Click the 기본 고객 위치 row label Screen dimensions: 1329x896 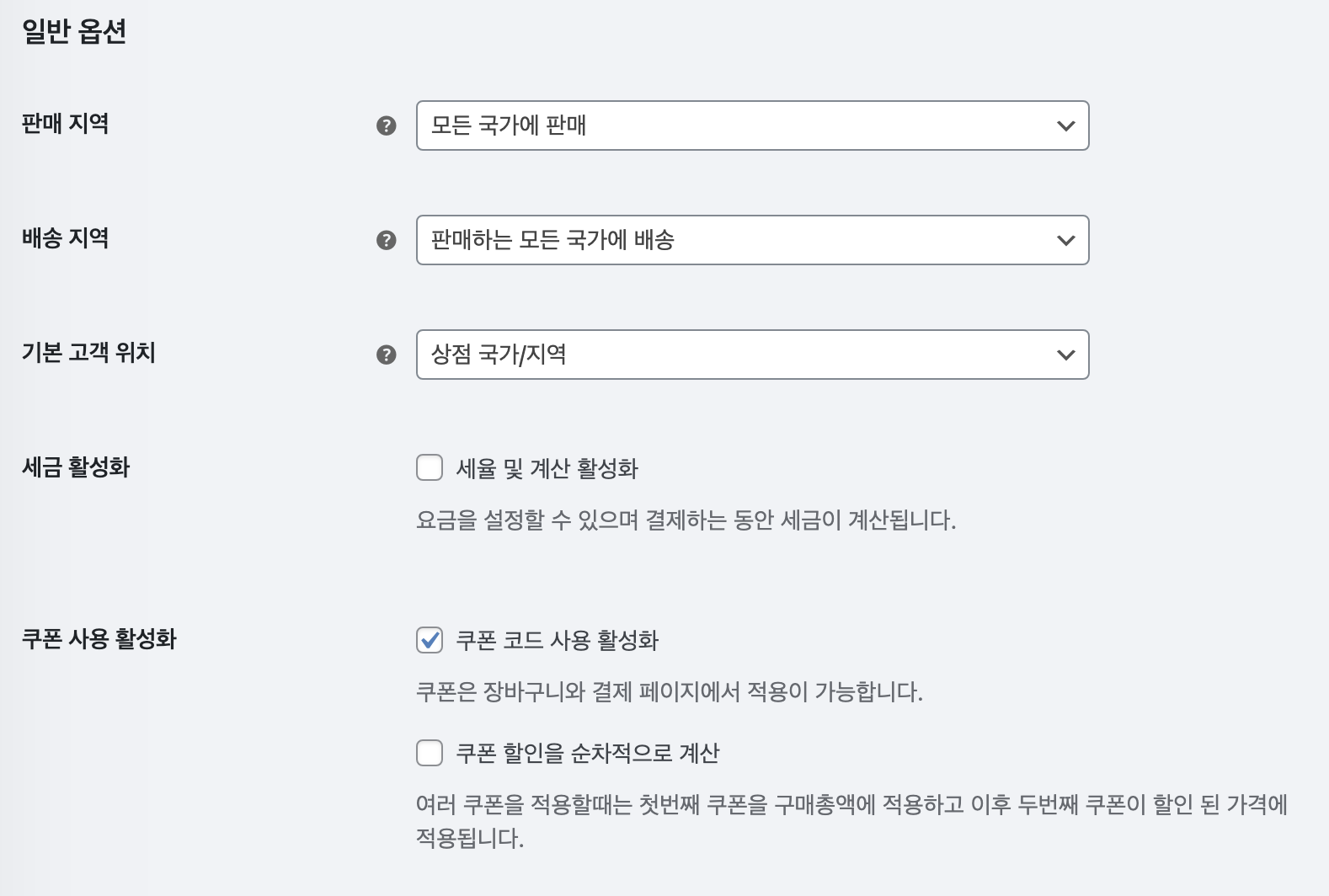pos(88,353)
